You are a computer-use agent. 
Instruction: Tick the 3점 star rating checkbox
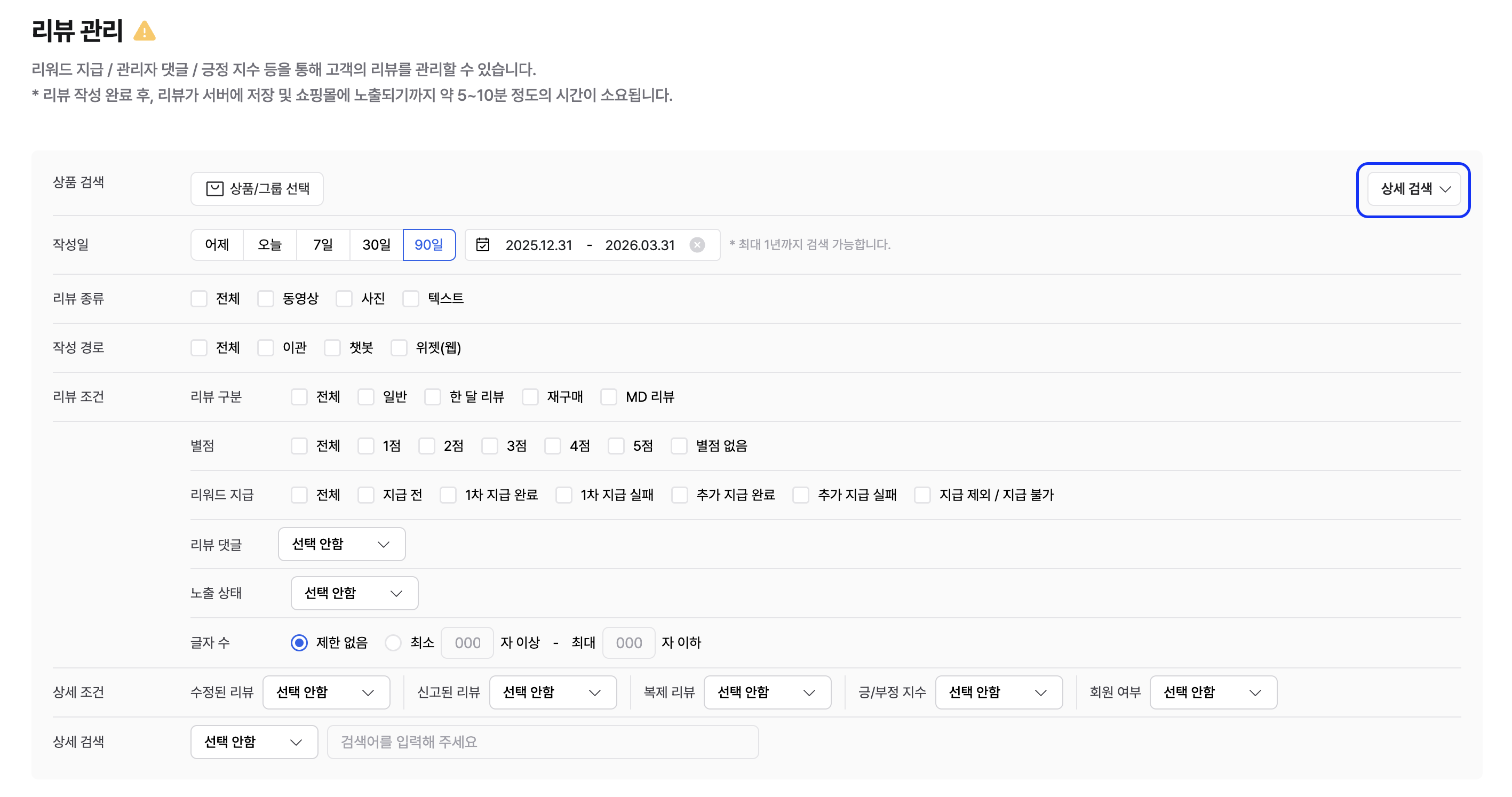pyautogui.click(x=490, y=447)
